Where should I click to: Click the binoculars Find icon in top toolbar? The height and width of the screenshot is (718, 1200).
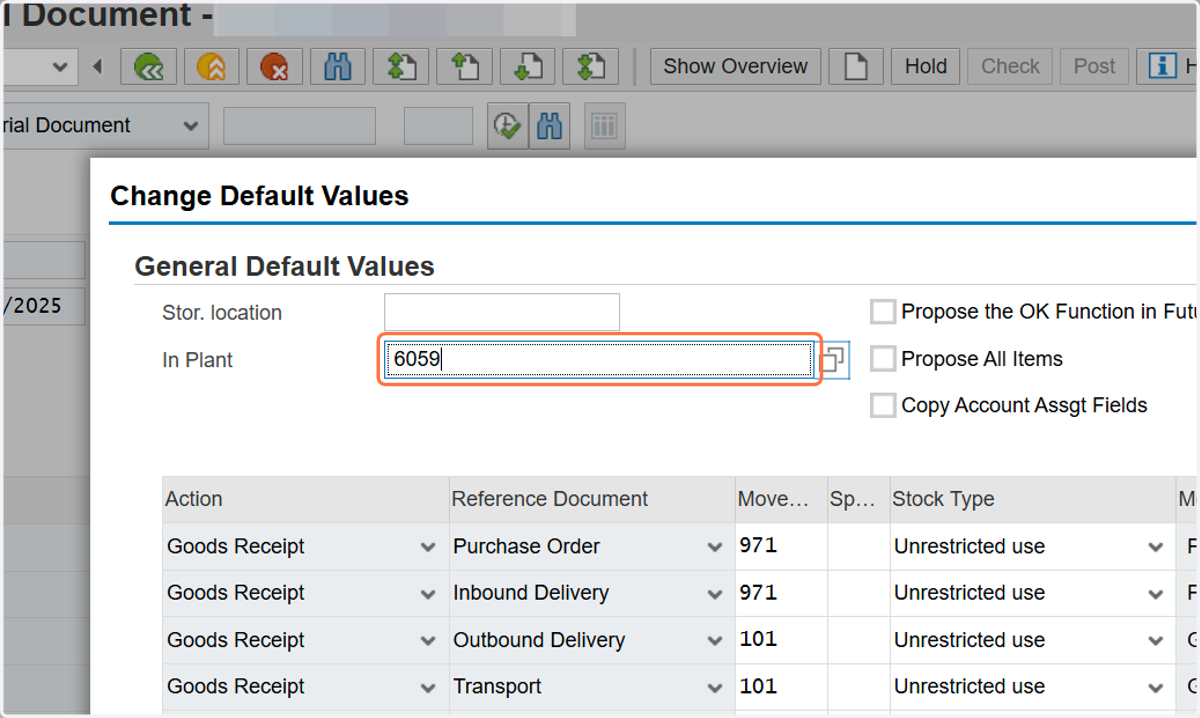point(338,67)
